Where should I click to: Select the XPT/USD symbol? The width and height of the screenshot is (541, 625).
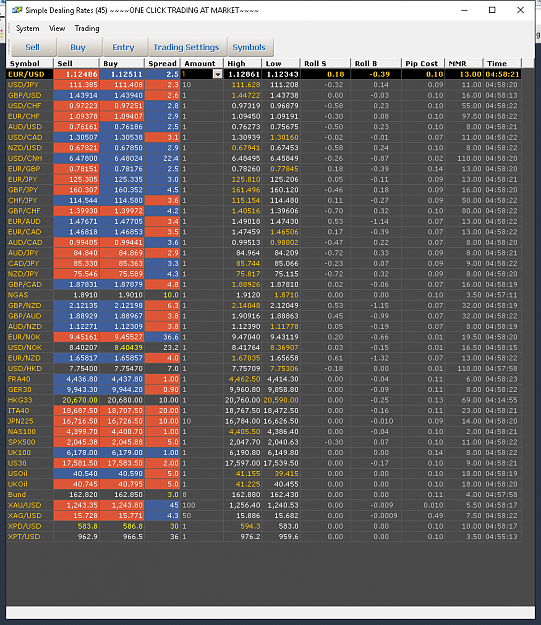point(24,537)
